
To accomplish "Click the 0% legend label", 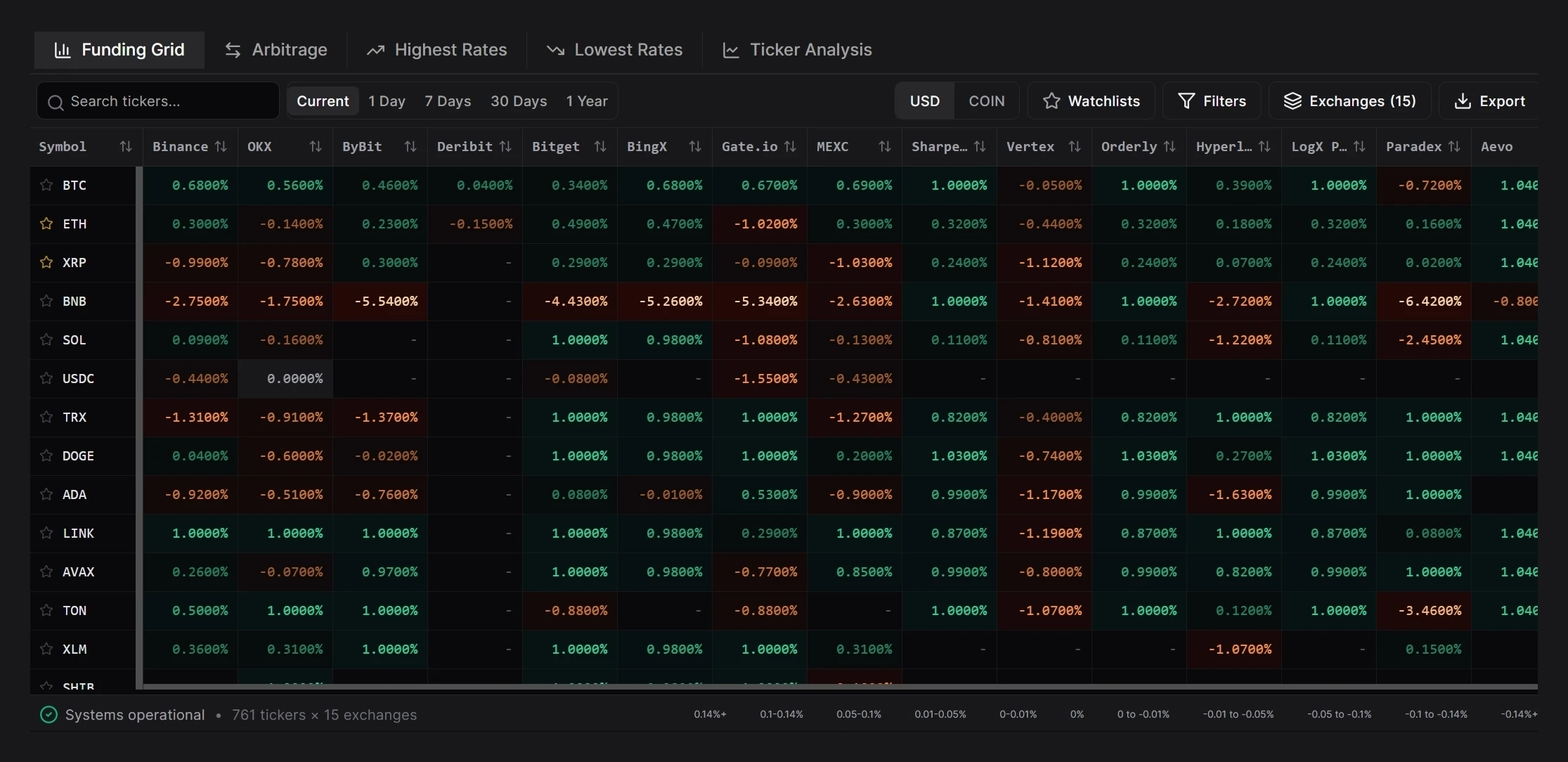I will click(1077, 714).
